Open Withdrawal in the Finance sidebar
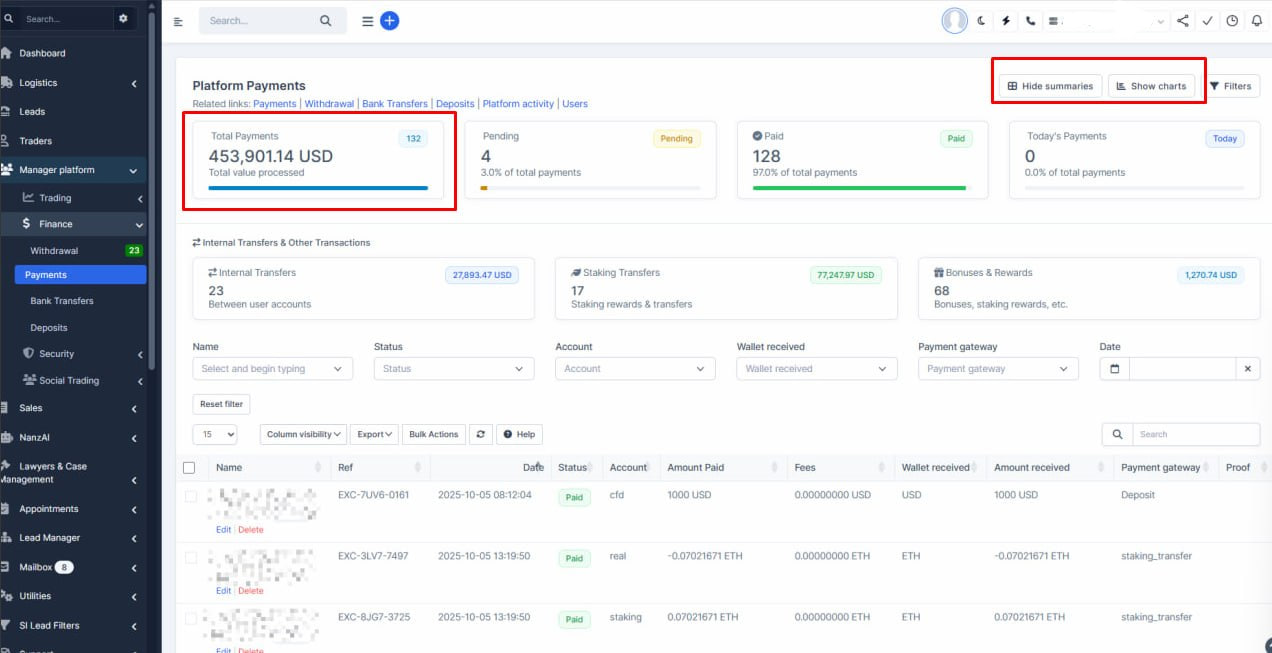 pyautogui.click(x=54, y=251)
